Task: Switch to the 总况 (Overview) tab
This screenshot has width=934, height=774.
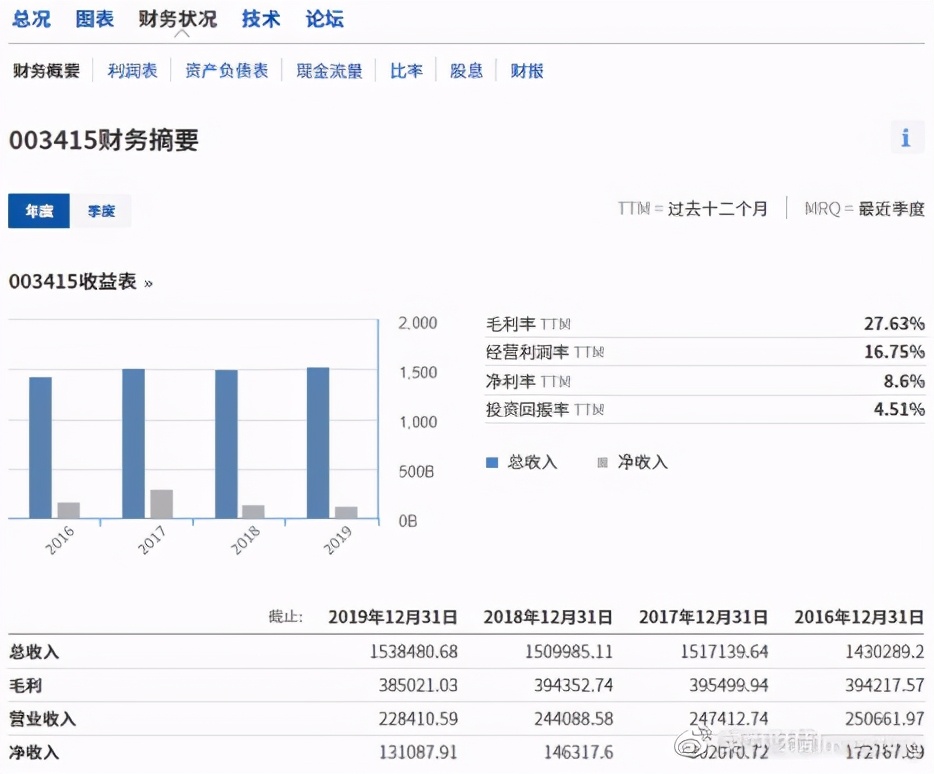Action: (31, 18)
